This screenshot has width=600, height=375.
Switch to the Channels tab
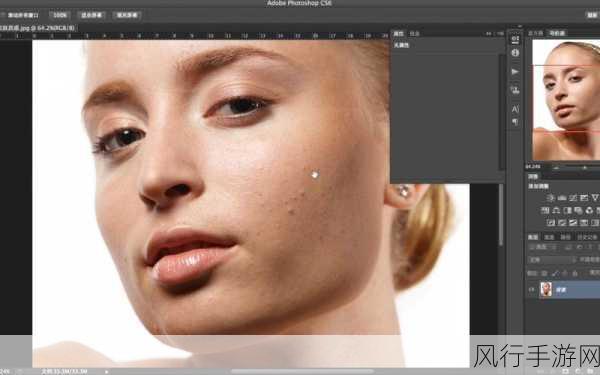(x=549, y=237)
